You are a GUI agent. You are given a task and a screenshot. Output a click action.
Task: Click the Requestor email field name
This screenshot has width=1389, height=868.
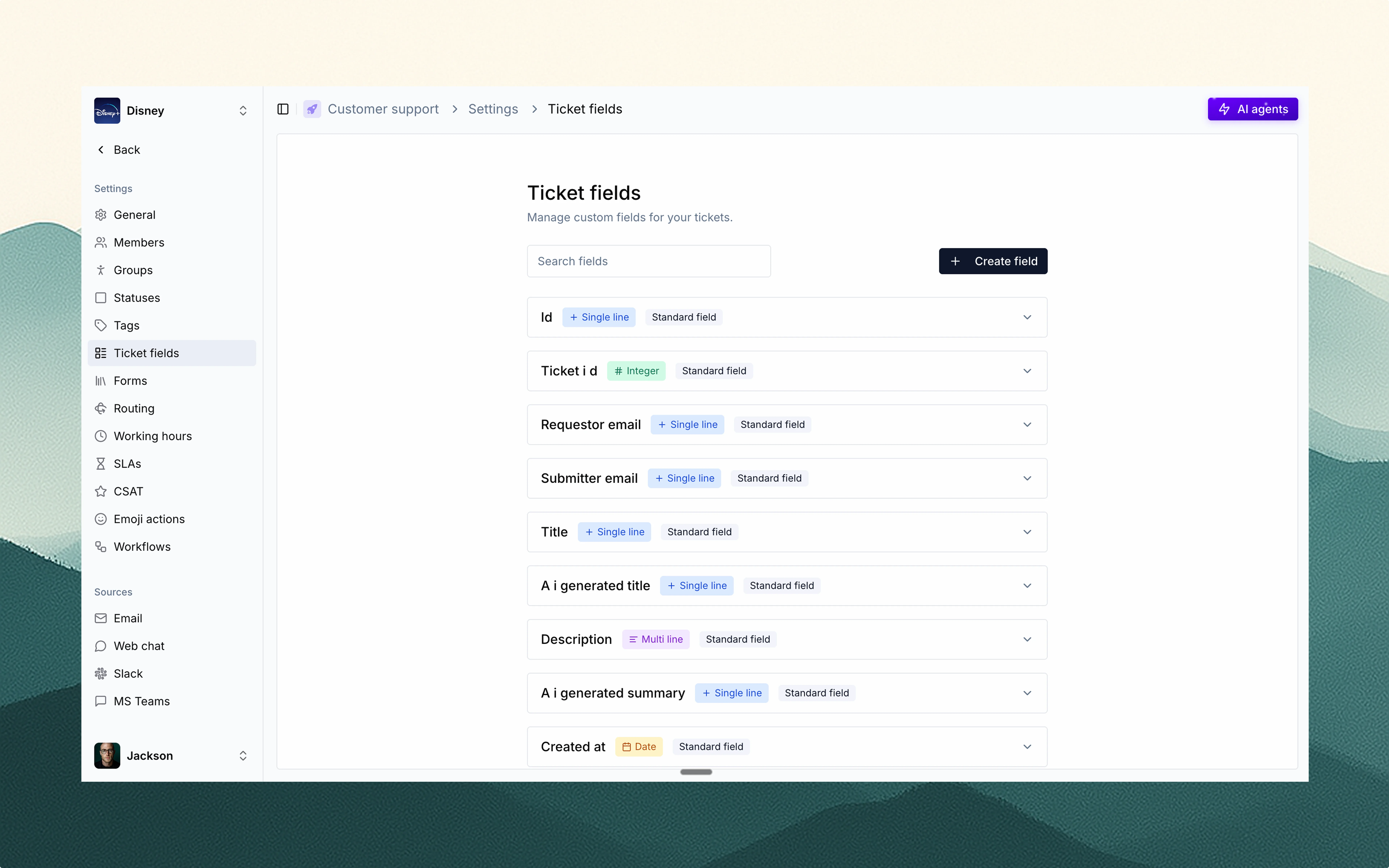(591, 425)
